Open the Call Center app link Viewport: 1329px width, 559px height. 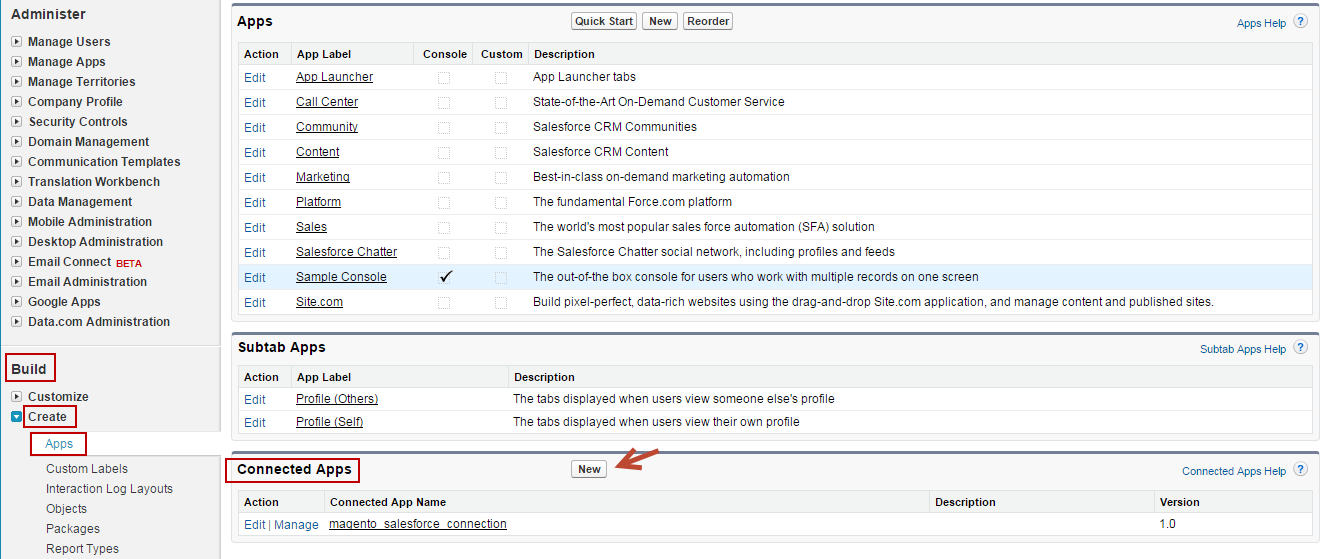(x=327, y=102)
